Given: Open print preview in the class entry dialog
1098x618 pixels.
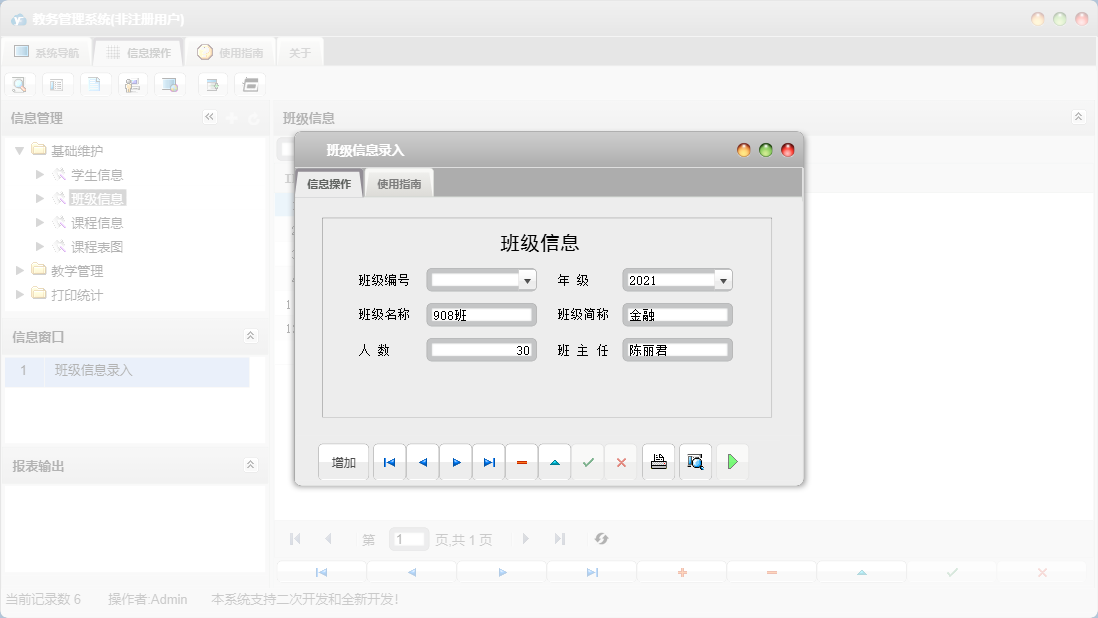Looking at the screenshot, I should (x=694, y=461).
